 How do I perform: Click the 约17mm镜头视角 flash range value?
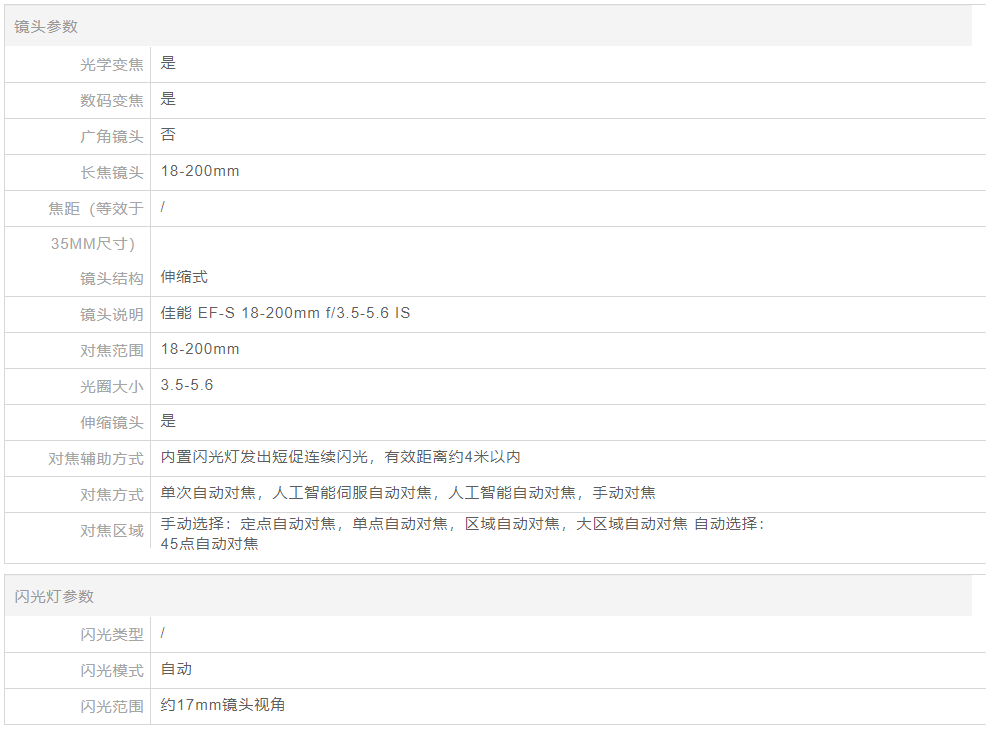(x=223, y=705)
